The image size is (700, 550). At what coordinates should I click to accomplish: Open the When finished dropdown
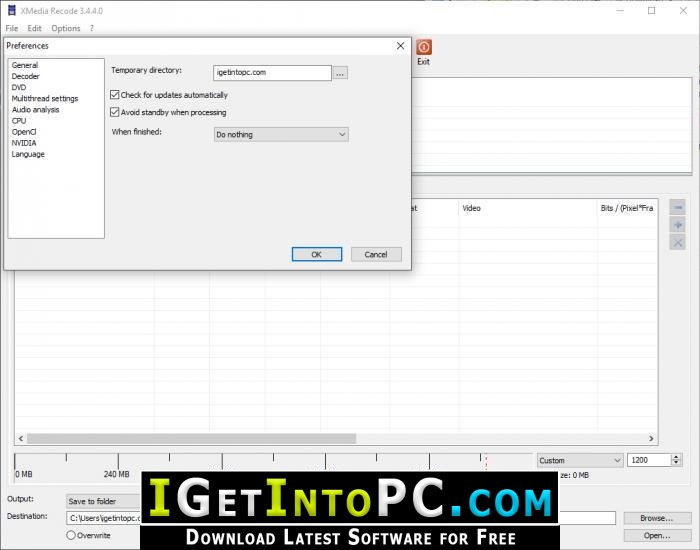(x=281, y=134)
